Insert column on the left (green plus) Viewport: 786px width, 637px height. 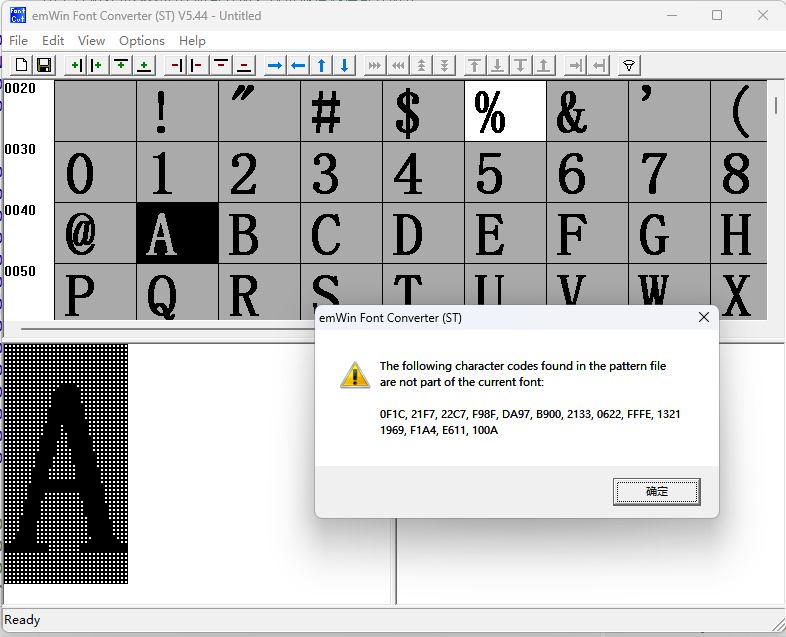click(x=98, y=65)
